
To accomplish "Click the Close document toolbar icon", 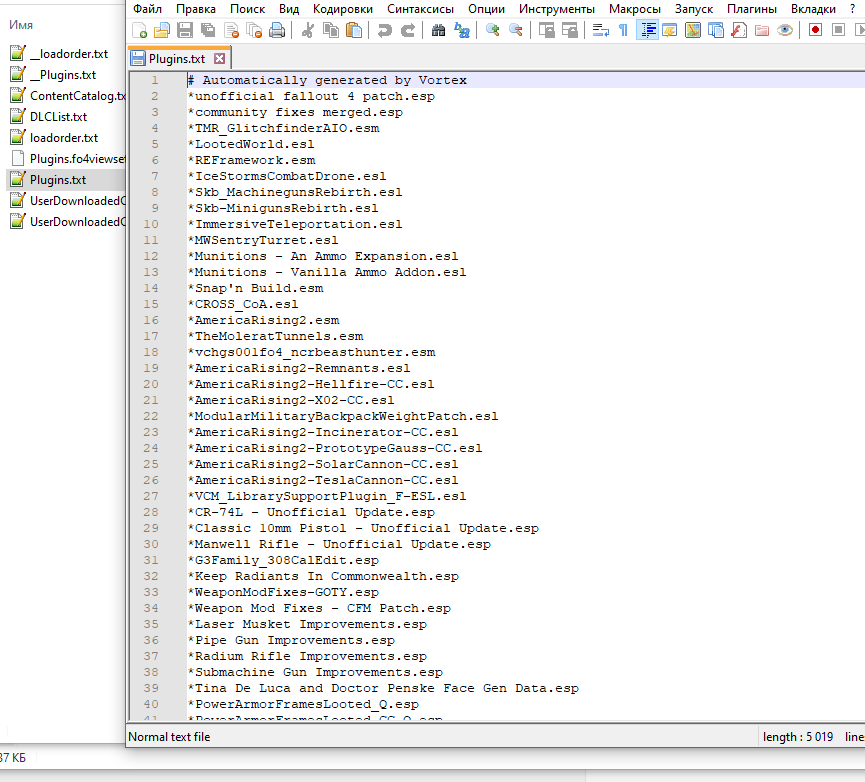I will (x=231, y=30).
